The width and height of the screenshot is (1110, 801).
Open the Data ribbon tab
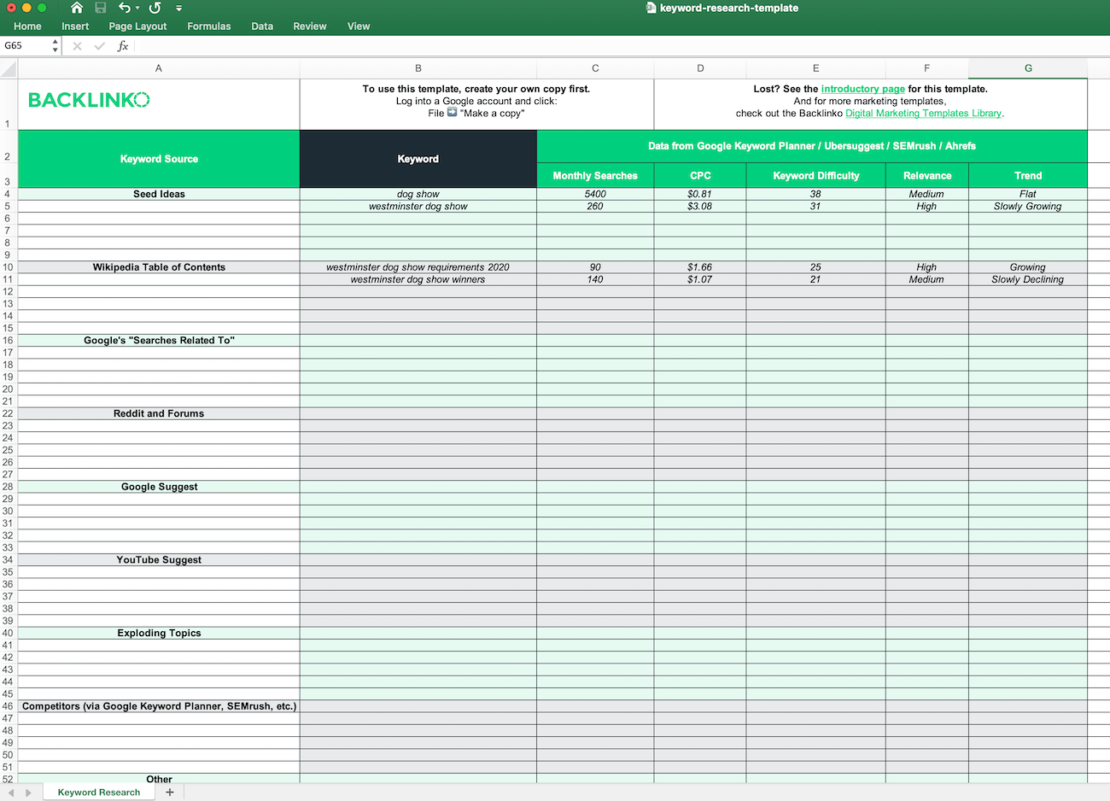pyautogui.click(x=262, y=26)
